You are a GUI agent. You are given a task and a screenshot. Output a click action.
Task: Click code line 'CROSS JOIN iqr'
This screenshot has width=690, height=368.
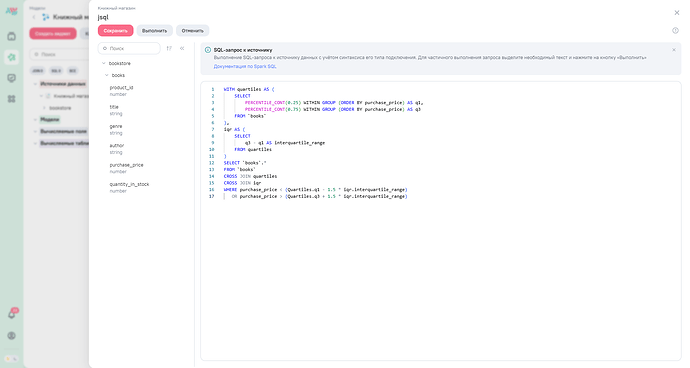242,183
